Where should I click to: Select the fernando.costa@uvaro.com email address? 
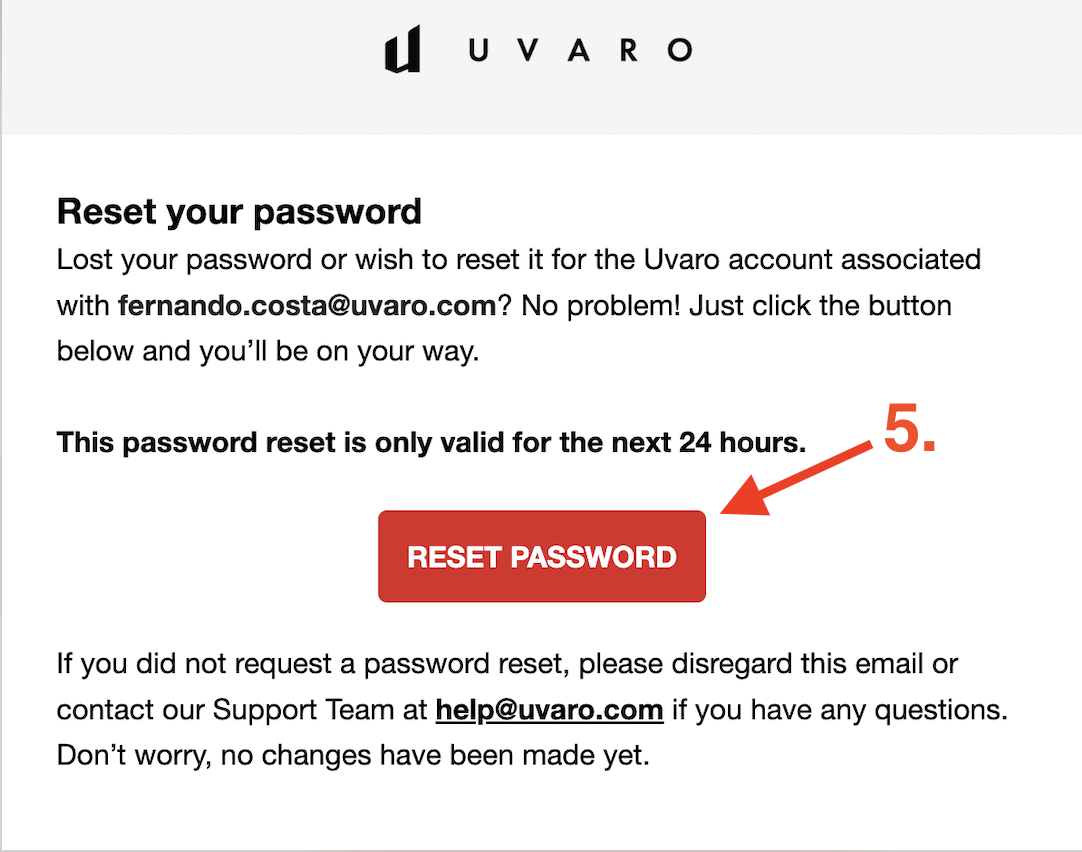pos(307,305)
